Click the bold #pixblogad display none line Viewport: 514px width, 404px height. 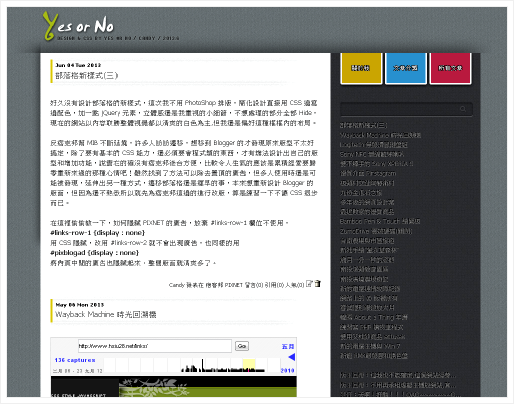click(x=94, y=253)
